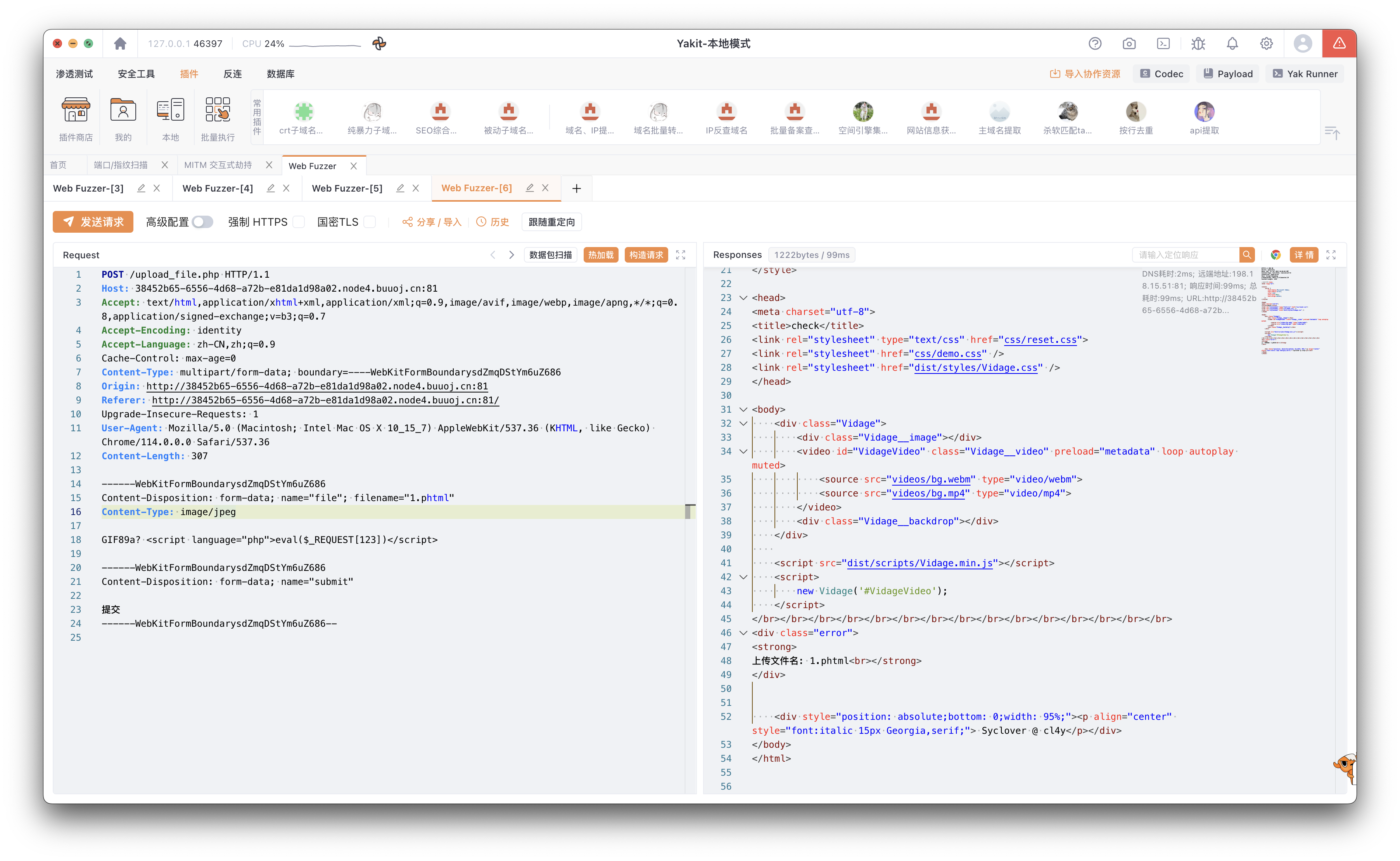Screen dimensions: 1400x861
Task: Toggle the 高级配置 advanced config switch
Action: click(x=202, y=222)
